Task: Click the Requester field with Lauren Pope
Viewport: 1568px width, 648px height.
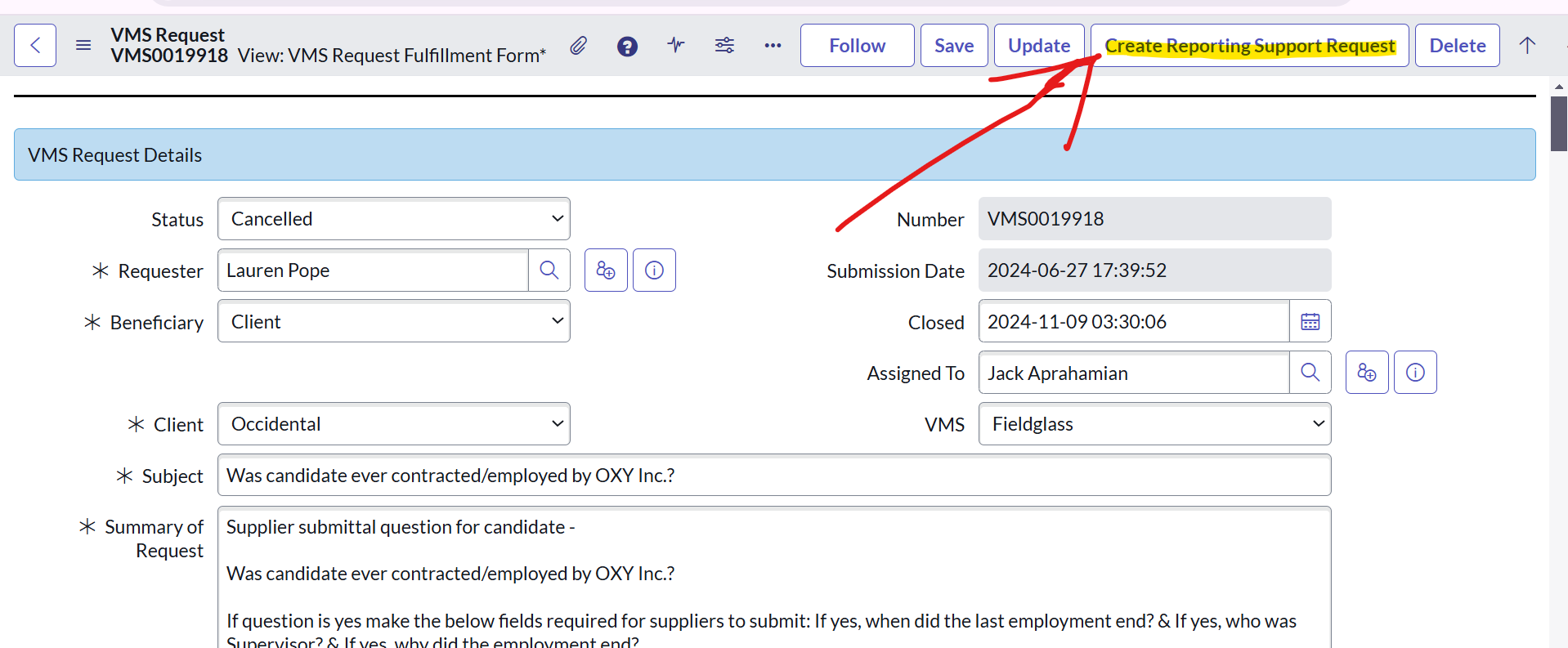Action: 373,270
